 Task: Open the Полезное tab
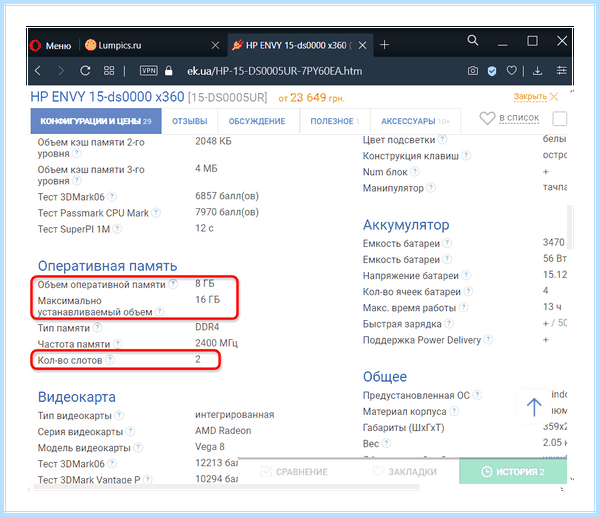click(x=334, y=121)
